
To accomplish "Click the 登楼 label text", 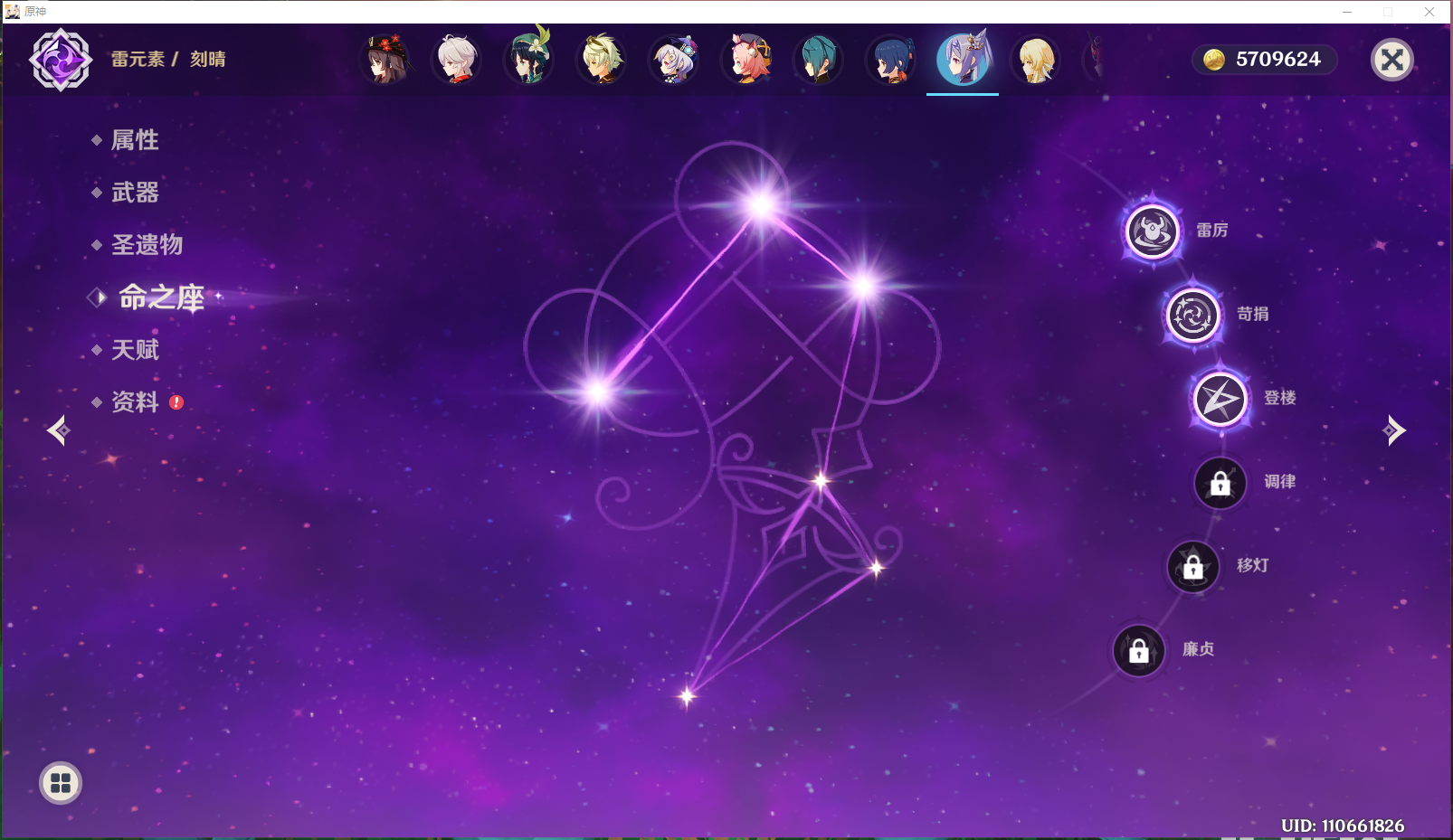I will coord(1280,398).
